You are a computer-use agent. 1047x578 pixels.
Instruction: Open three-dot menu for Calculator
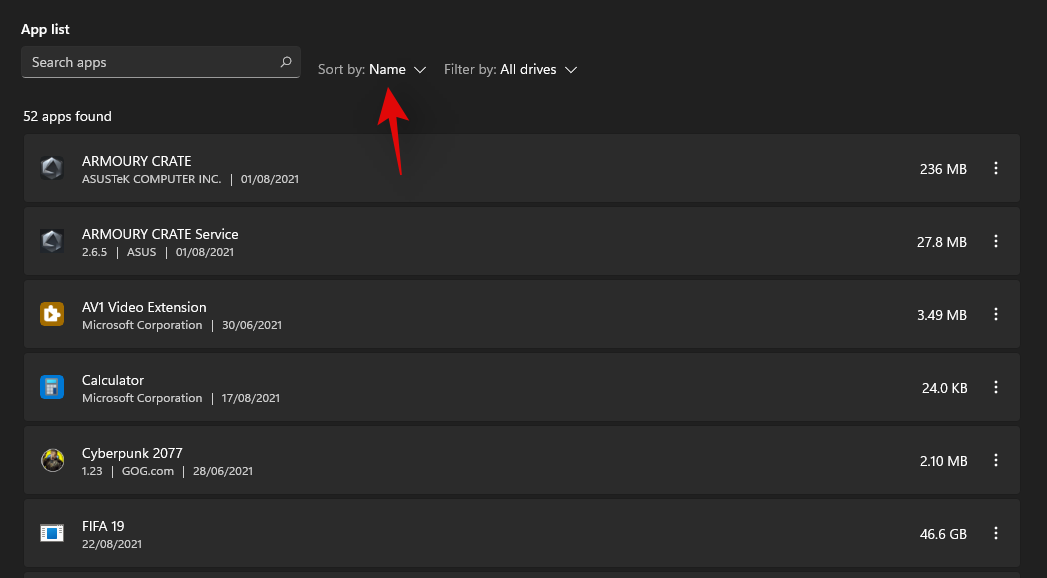(995, 388)
